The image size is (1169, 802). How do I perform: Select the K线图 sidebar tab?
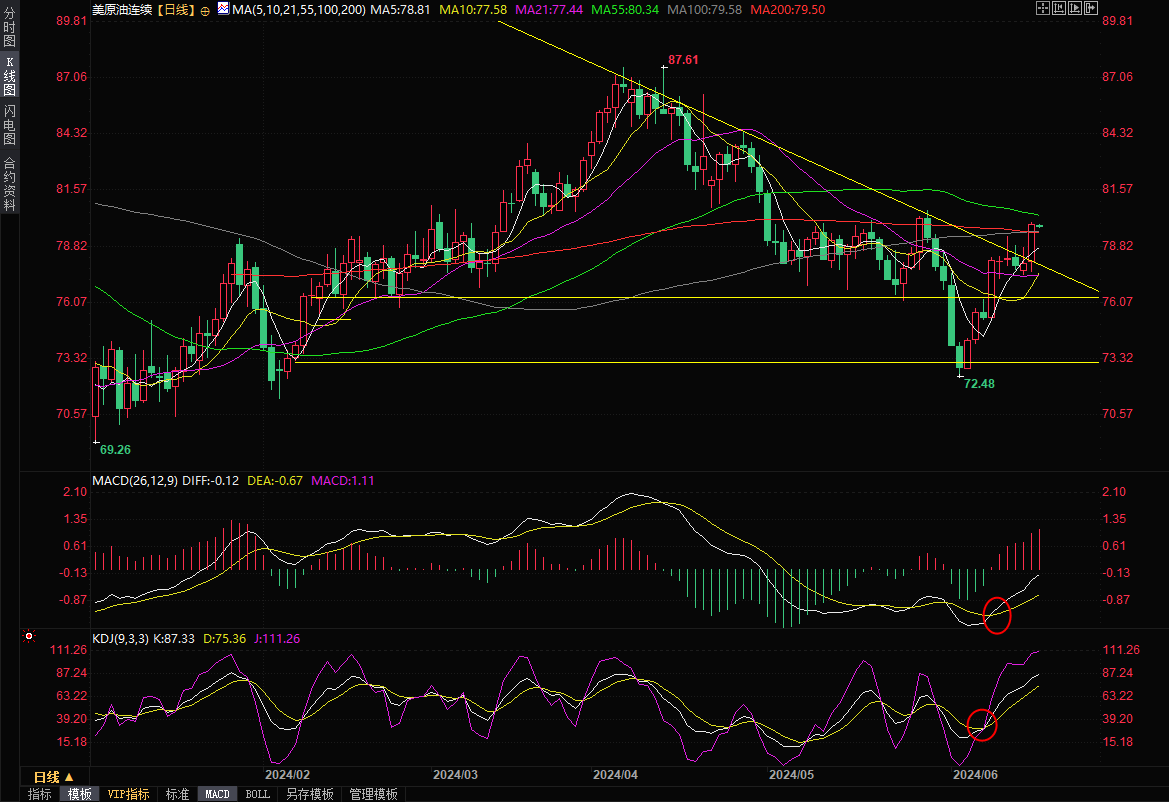pyautogui.click(x=10, y=76)
